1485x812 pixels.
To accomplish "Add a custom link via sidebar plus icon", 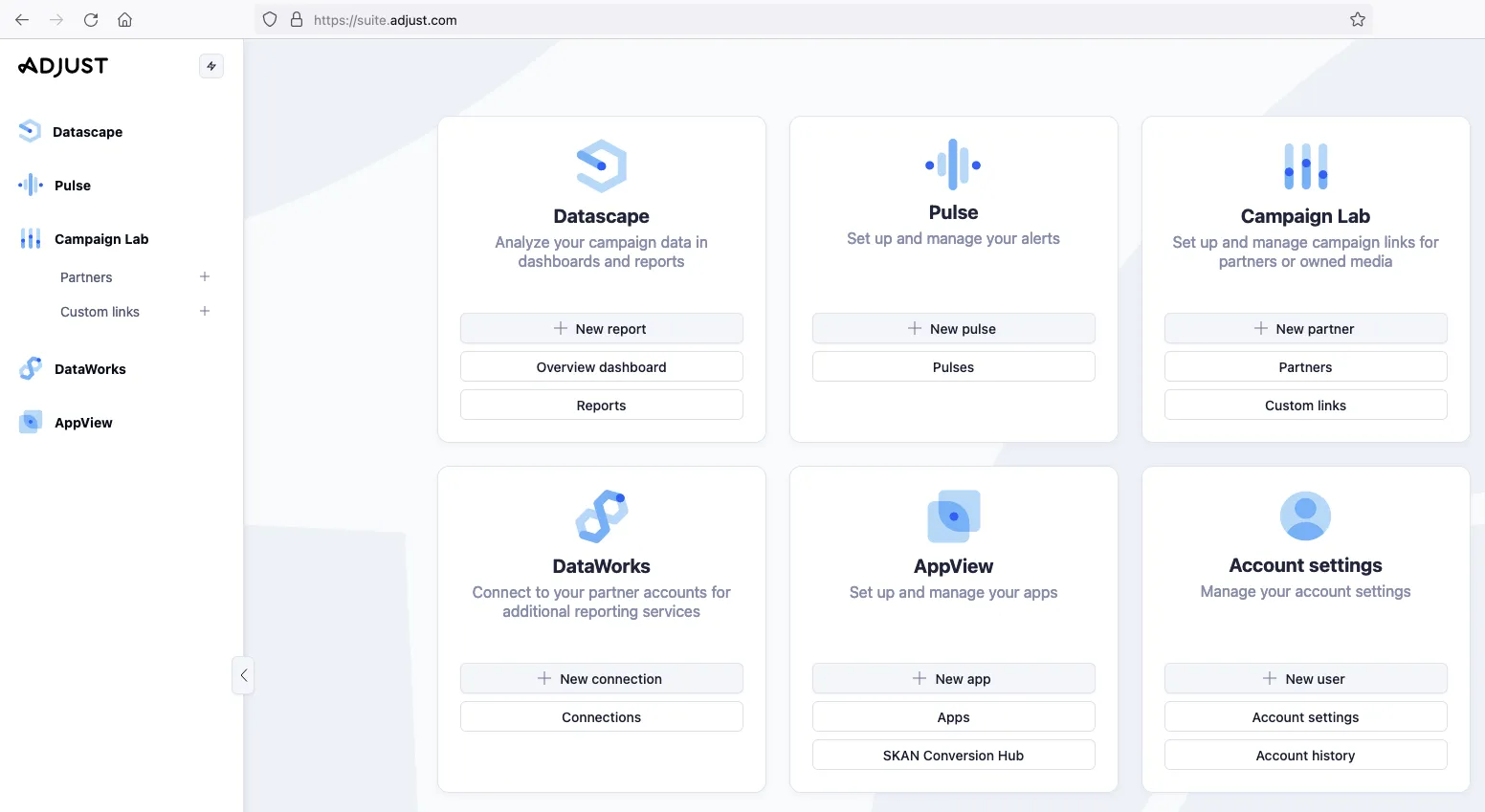I will click(205, 311).
